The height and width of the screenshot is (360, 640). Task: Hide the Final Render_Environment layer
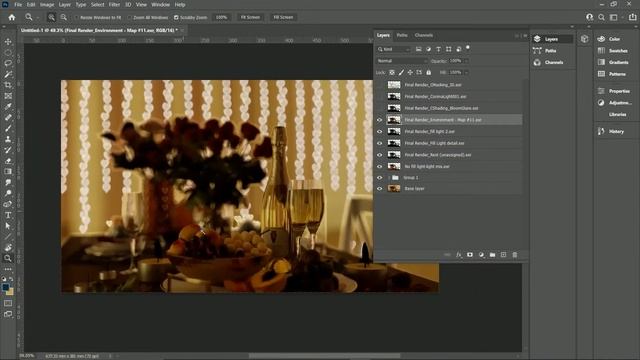[380, 120]
